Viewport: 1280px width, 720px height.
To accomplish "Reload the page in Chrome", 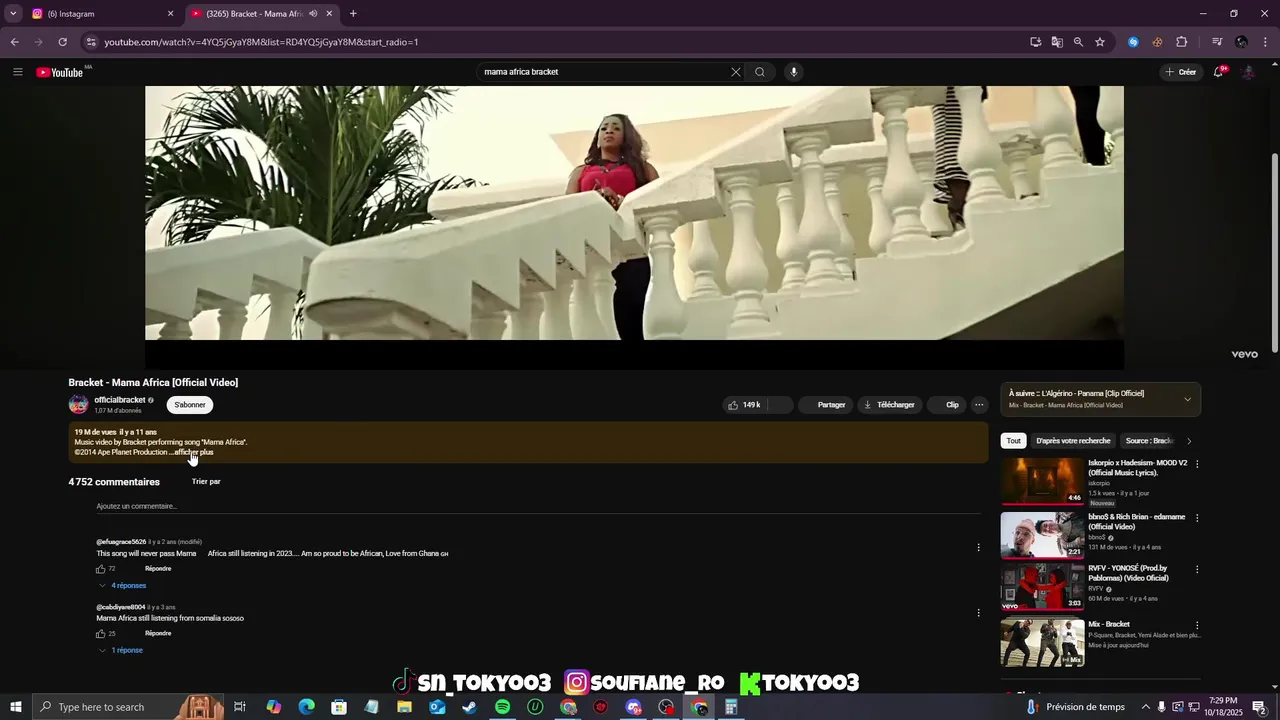I will 62,42.
